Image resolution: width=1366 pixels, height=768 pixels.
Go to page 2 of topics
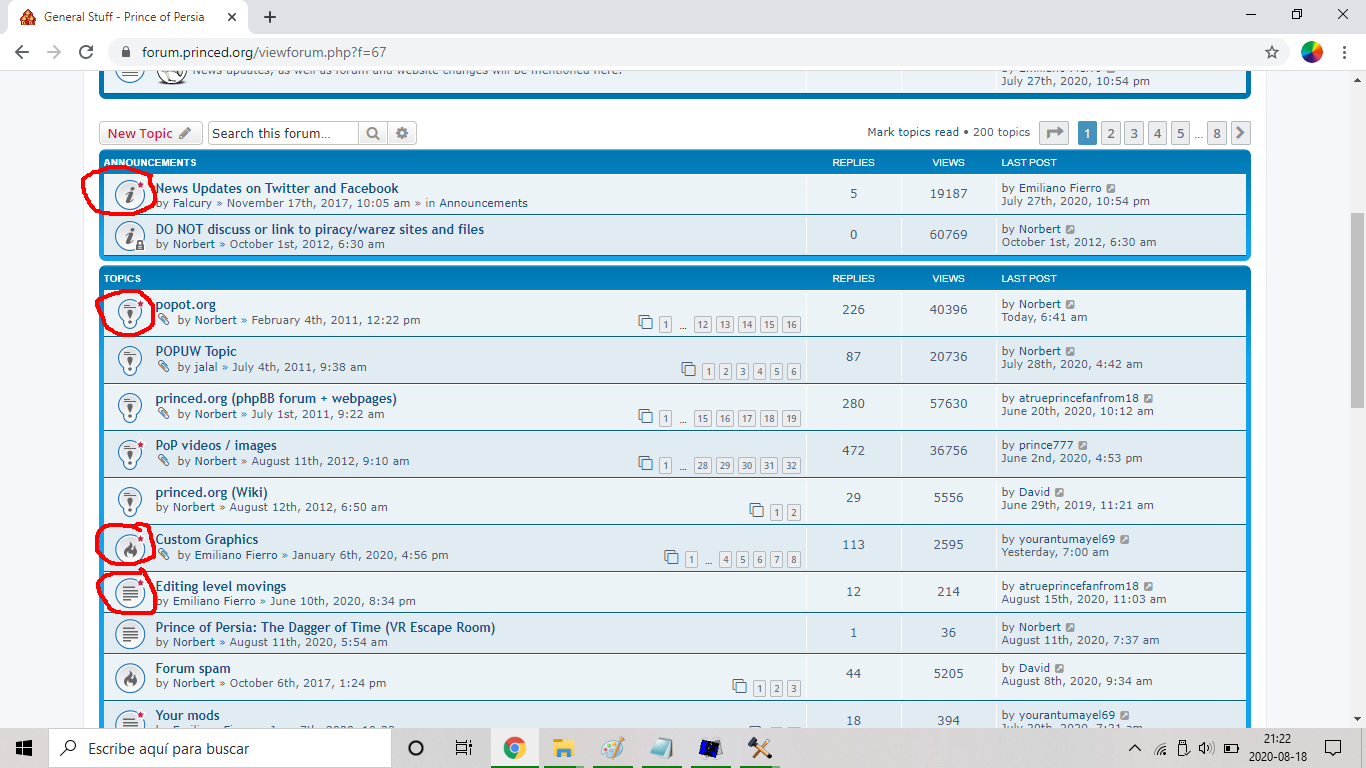[x=1110, y=133]
